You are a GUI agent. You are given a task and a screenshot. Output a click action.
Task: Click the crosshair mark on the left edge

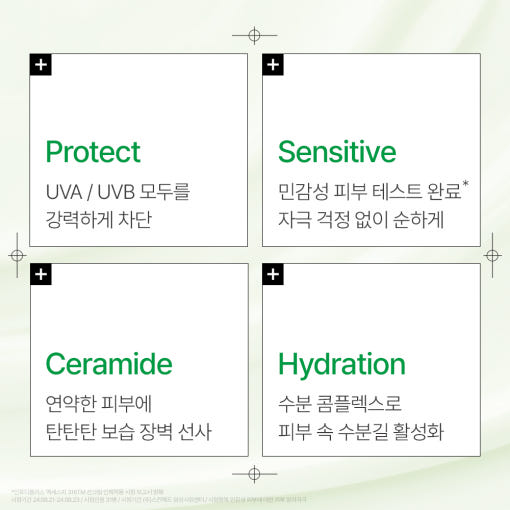17,256
